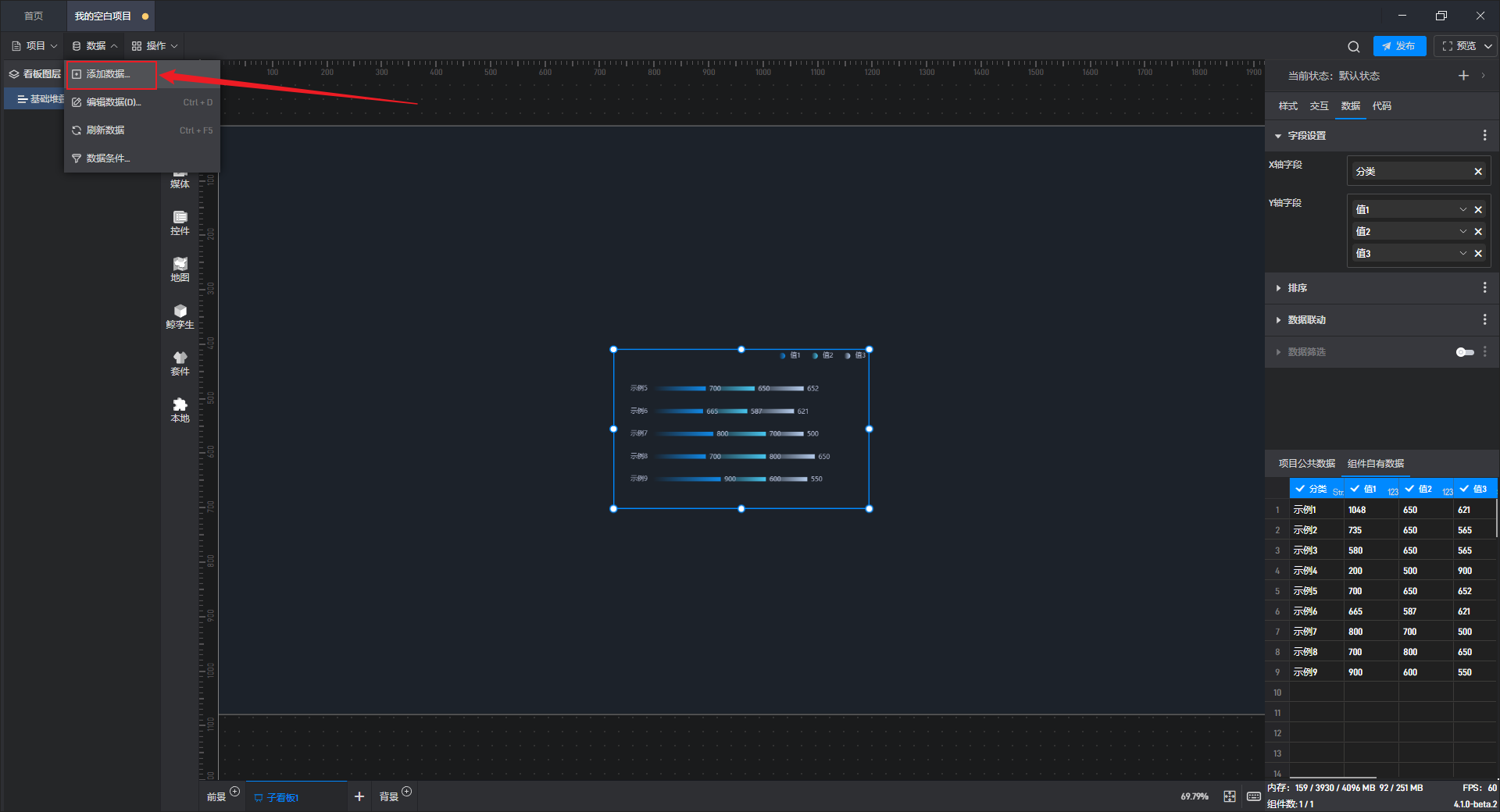The image size is (1500, 812).
Task: Uncheck the 值1 column checkbox
Action: pos(1355,489)
